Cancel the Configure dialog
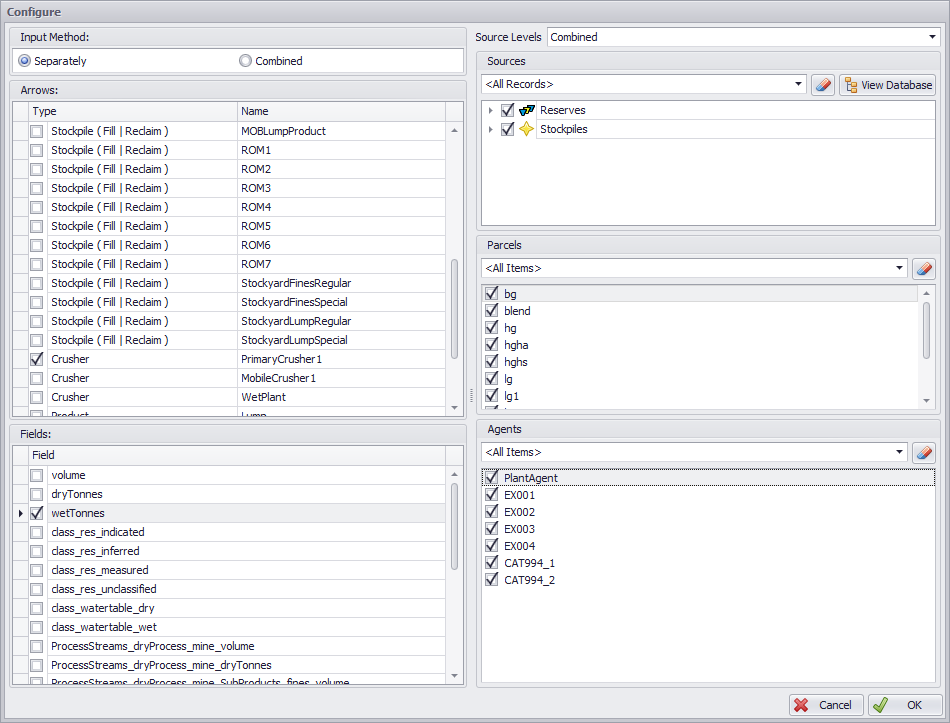Image resolution: width=950 pixels, height=723 pixels. (x=825, y=705)
